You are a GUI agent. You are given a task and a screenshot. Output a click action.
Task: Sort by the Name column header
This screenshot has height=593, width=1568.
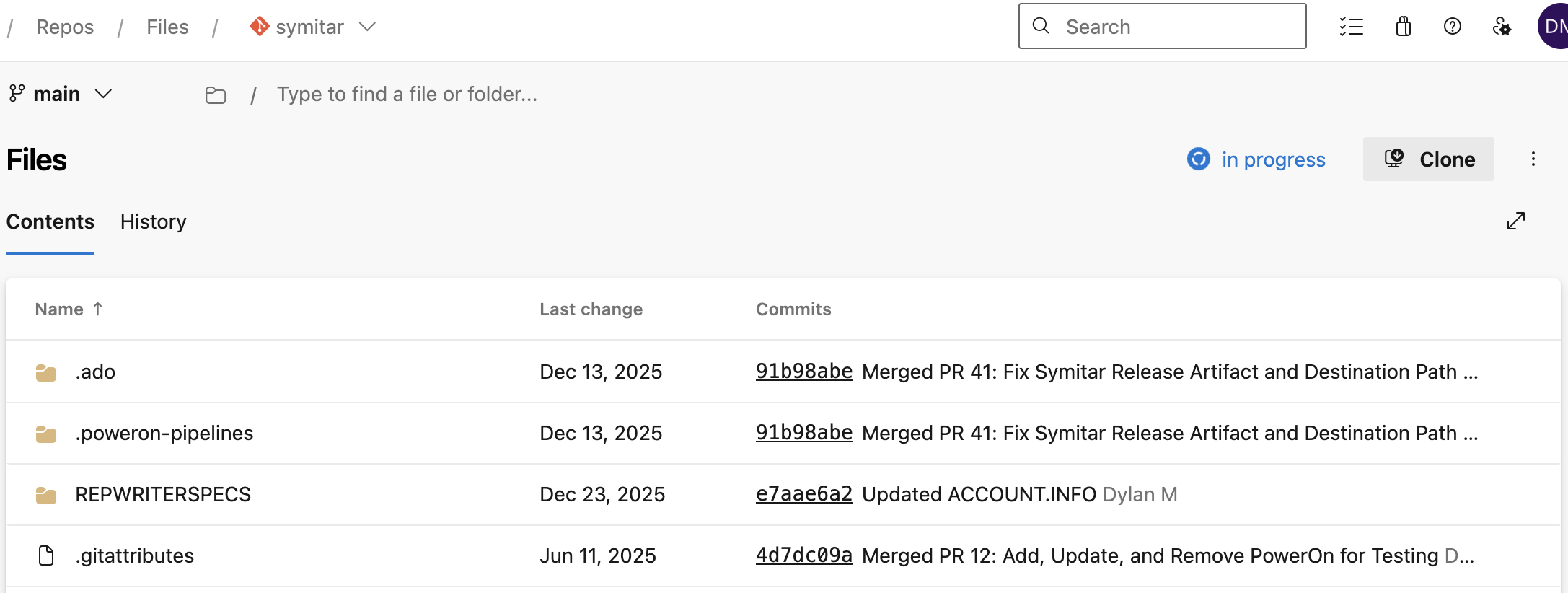pos(69,309)
